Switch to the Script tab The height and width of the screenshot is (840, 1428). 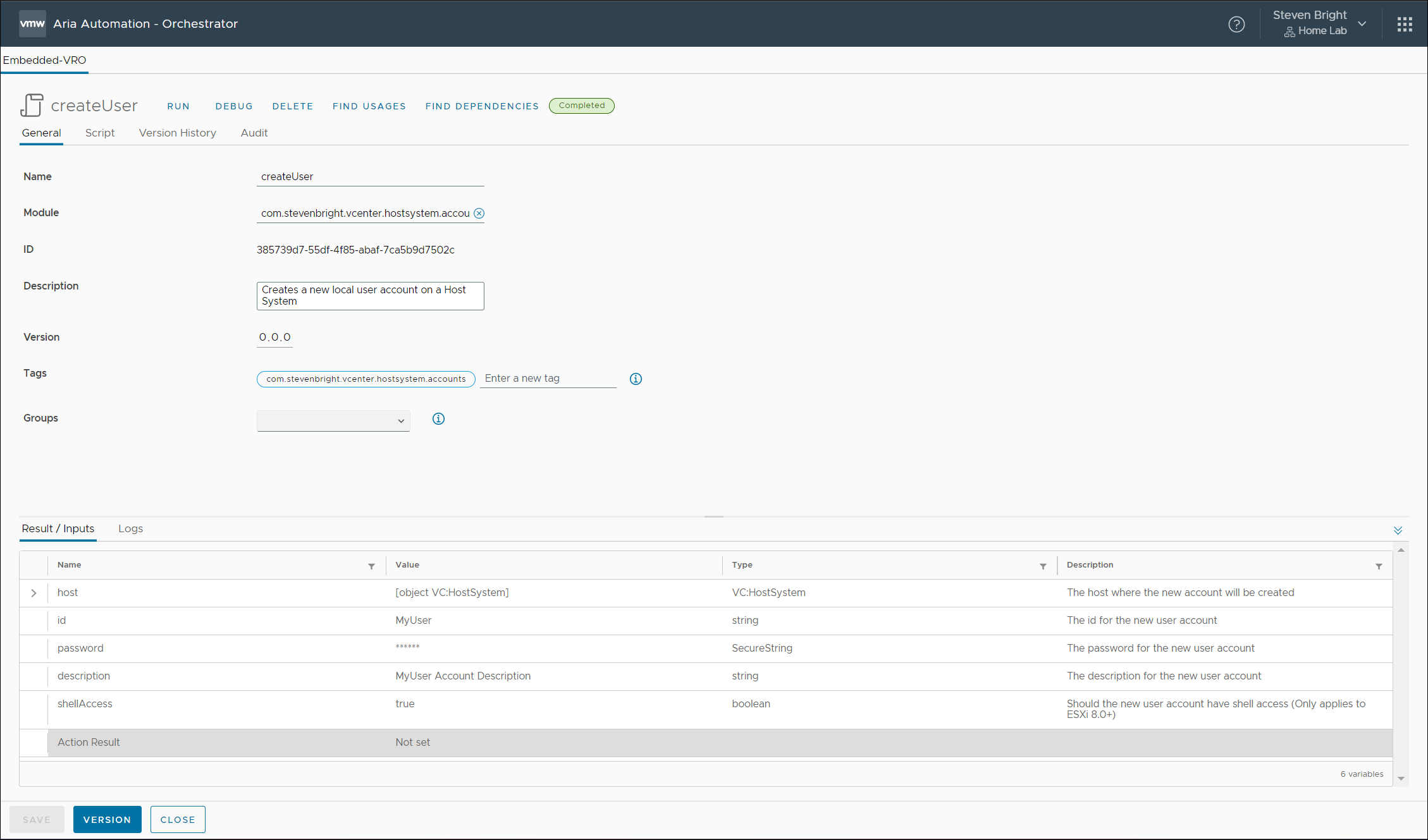tap(100, 133)
